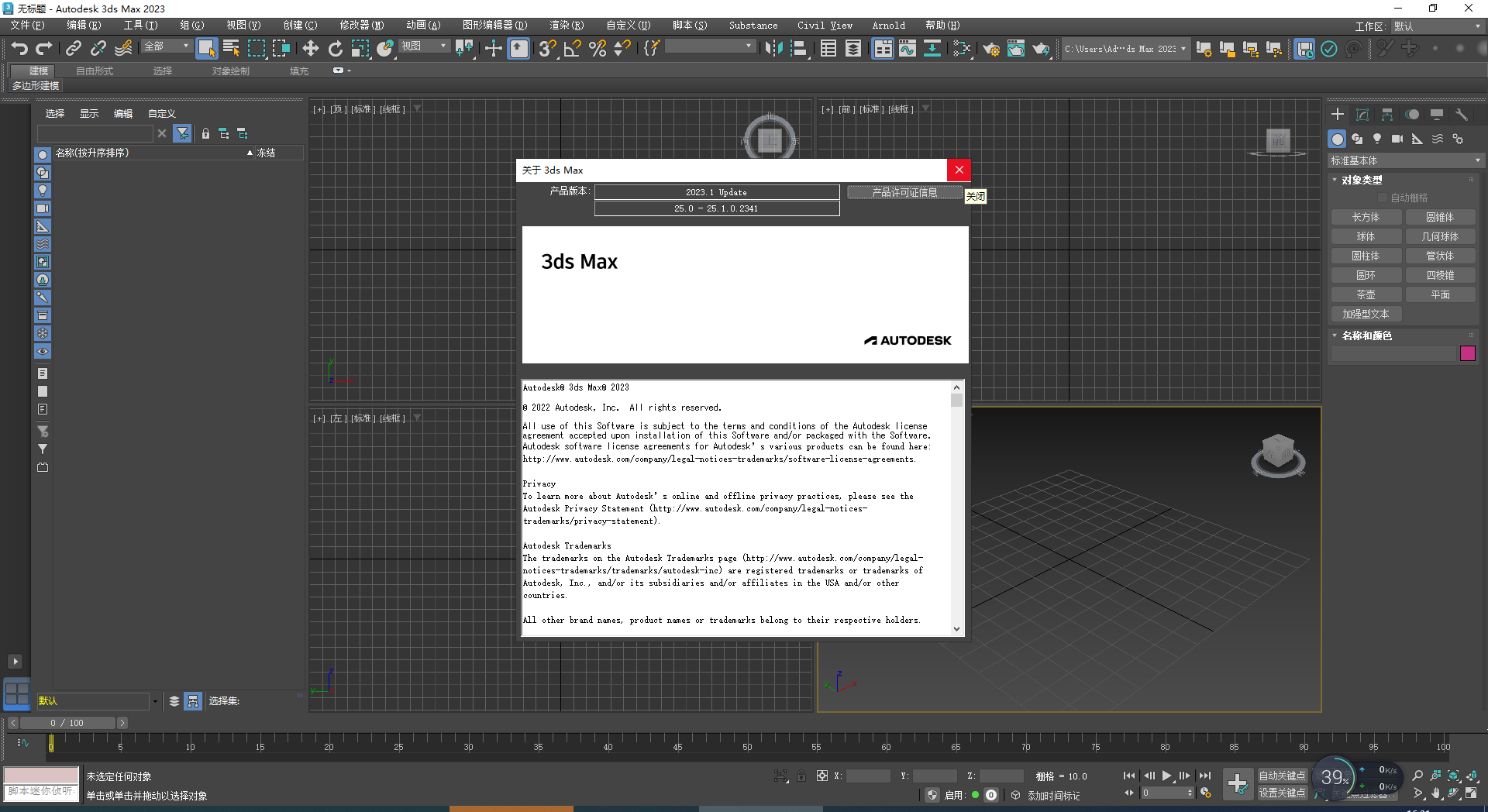
Task: Create a 茶壶 teapot primitive
Action: coord(1366,294)
